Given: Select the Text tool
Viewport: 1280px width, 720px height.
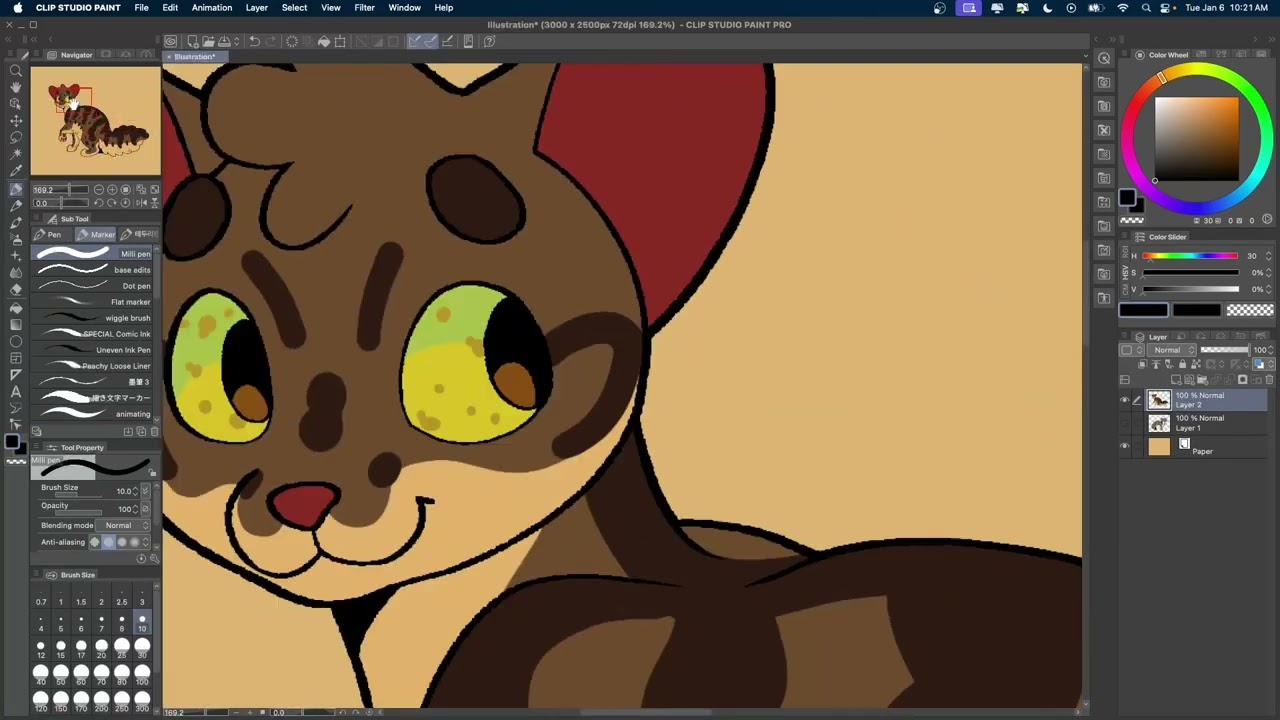Looking at the screenshot, I should [16, 391].
